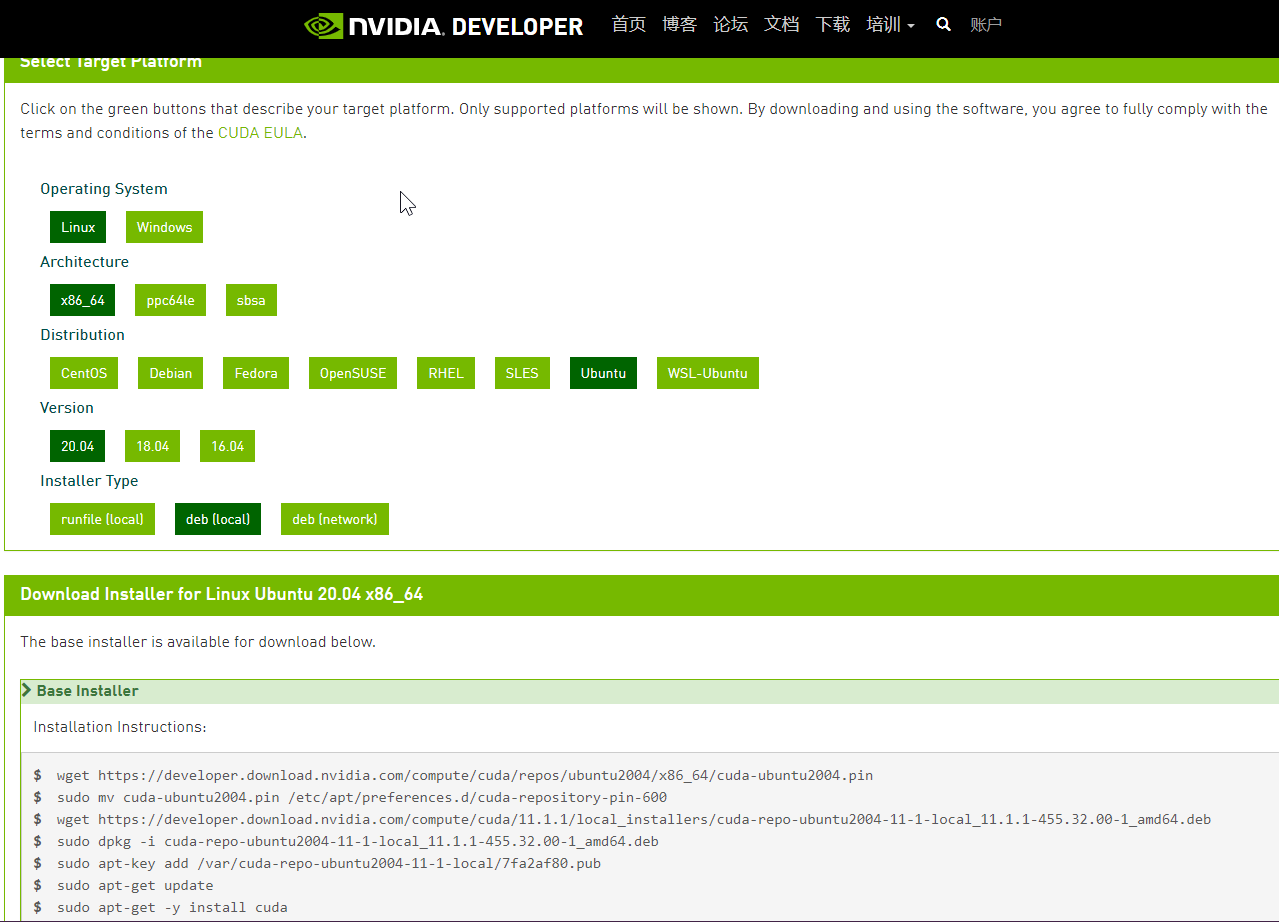The image size is (1279, 922).
Task: Click the sudo dpkg -i command line
Action: (358, 841)
